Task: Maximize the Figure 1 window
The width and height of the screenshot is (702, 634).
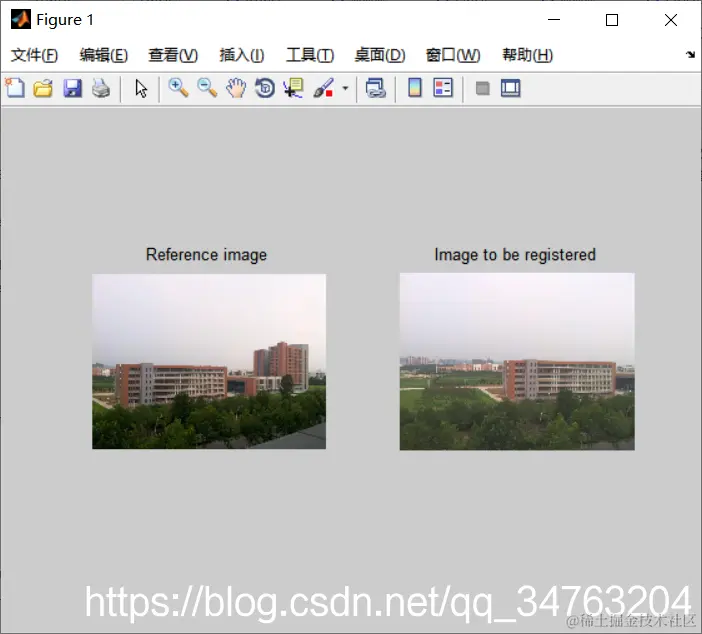Action: 612,20
